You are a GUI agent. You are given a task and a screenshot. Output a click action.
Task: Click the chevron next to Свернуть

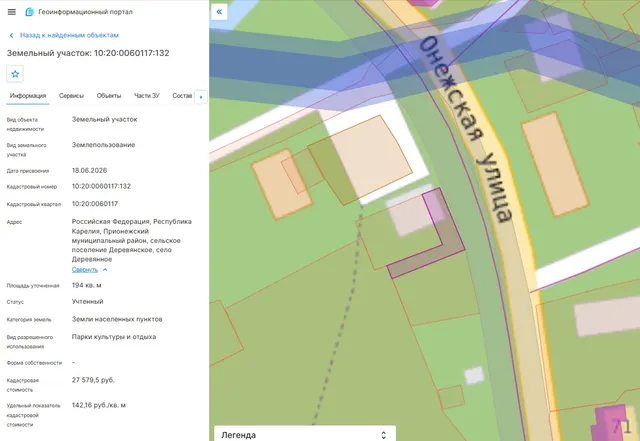point(105,270)
